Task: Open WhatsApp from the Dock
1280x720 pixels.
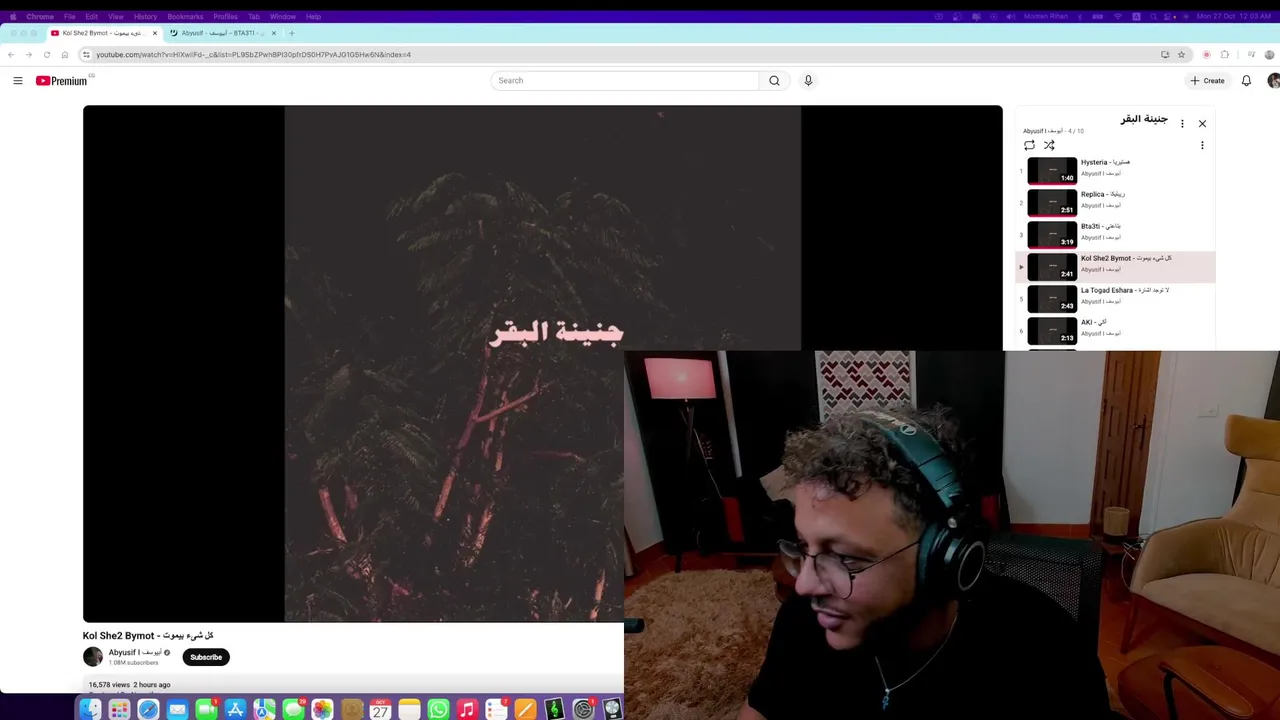Action: 438,709
